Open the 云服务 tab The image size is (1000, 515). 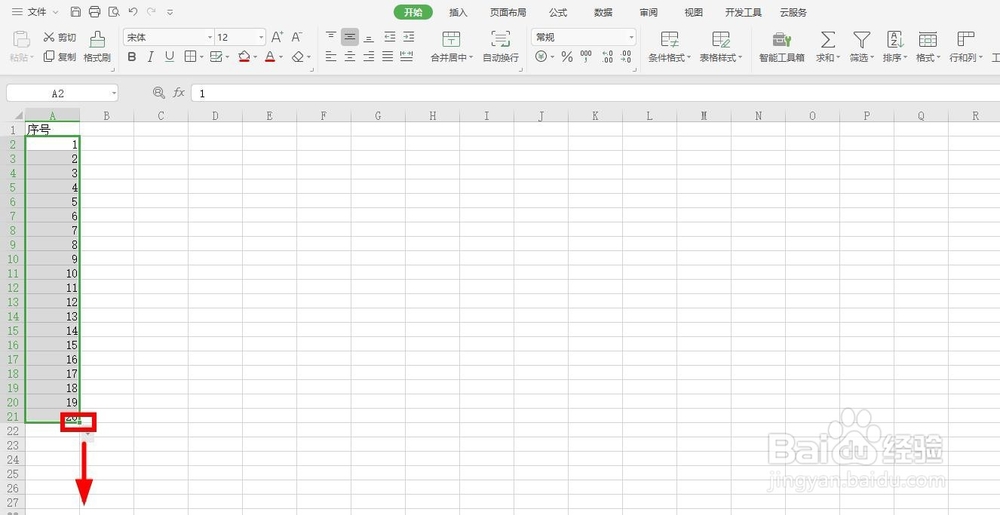pyautogui.click(x=793, y=12)
